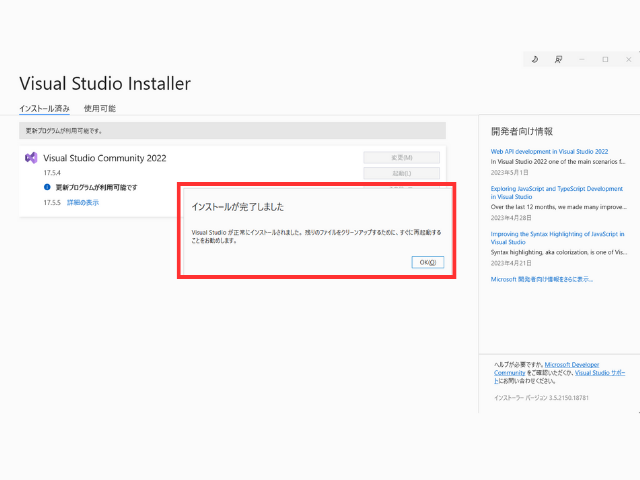Viewport: 640px width, 480px height.
Task: Click the Microsoft 開発者向け情報をさらに表示 link
Action: (542, 279)
